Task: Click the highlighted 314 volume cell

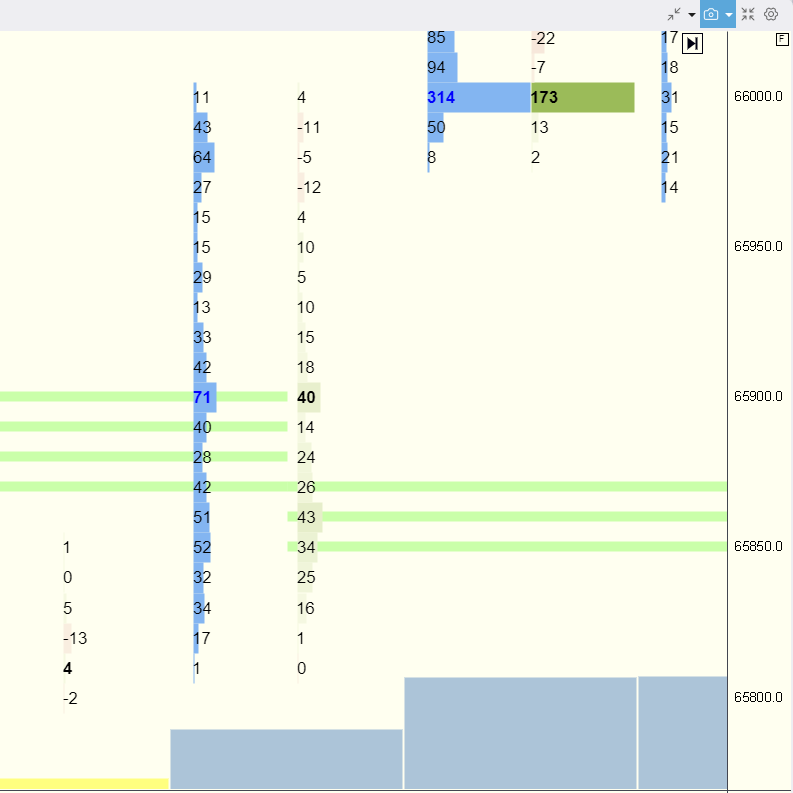Action: pos(441,98)
